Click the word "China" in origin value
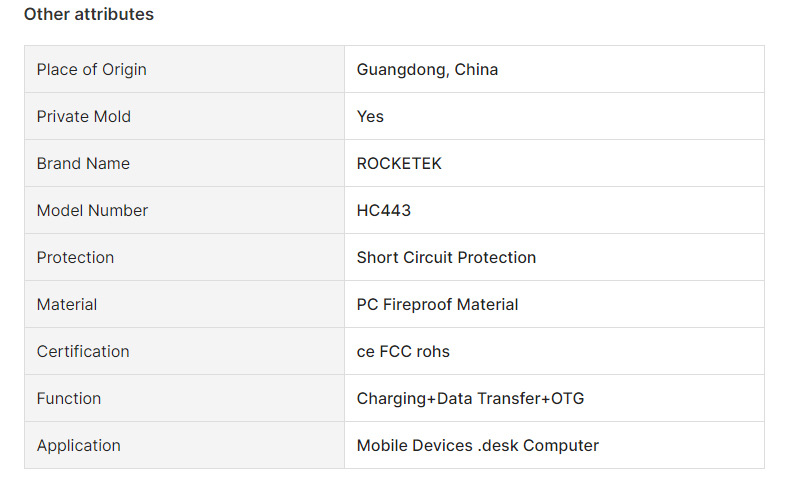 coord(476,69)
